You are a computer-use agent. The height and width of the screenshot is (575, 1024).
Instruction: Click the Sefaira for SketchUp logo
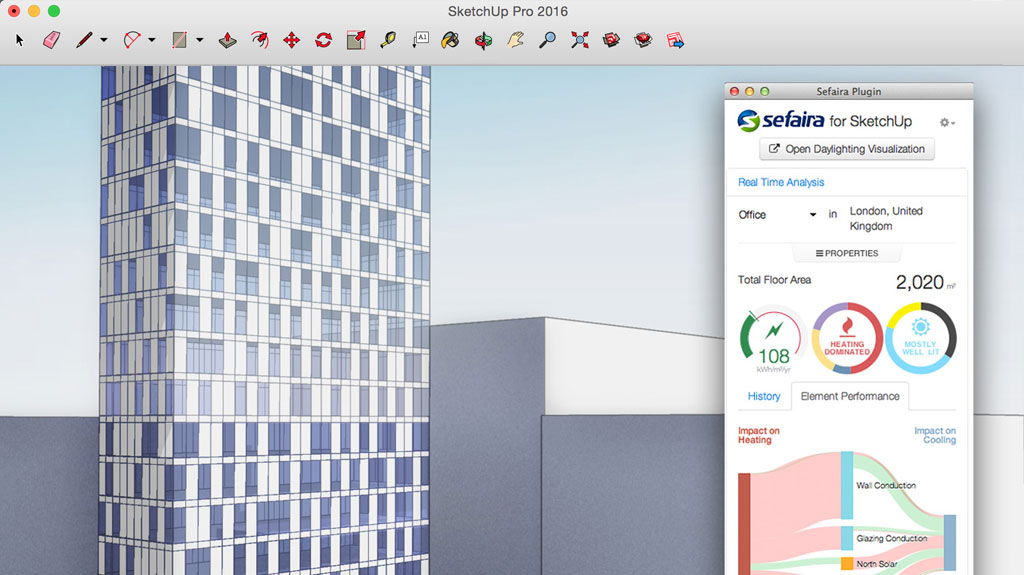[x=824, y=120]
